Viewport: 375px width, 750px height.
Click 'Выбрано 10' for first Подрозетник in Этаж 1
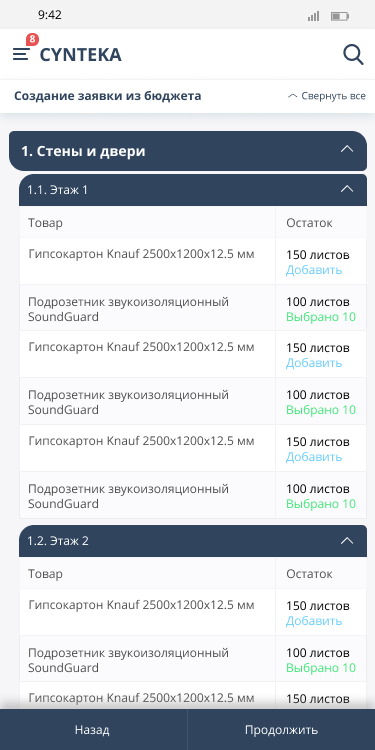coord(321,317)
